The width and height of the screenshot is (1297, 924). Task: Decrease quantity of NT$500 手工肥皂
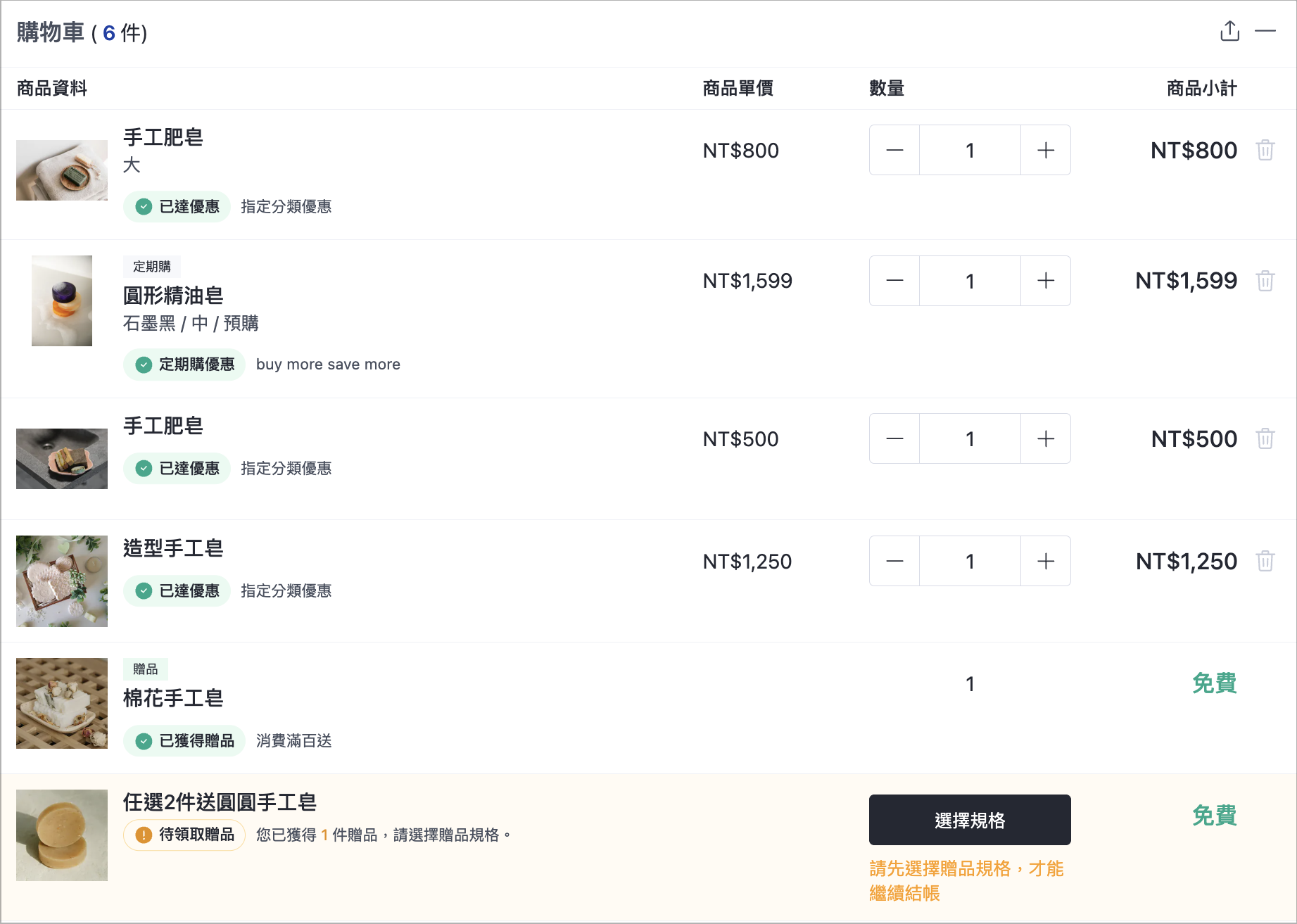tap(894, 438)
